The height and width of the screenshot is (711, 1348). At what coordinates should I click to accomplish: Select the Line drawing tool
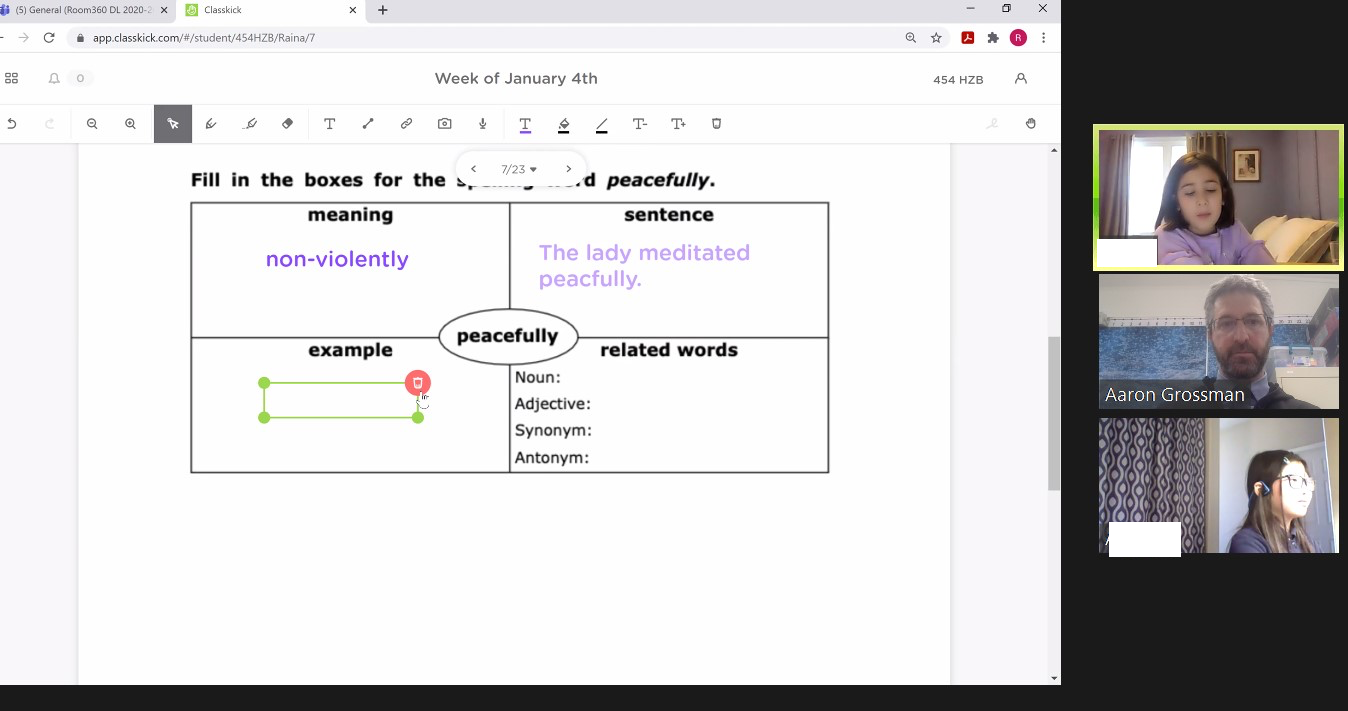click(368, 124)
